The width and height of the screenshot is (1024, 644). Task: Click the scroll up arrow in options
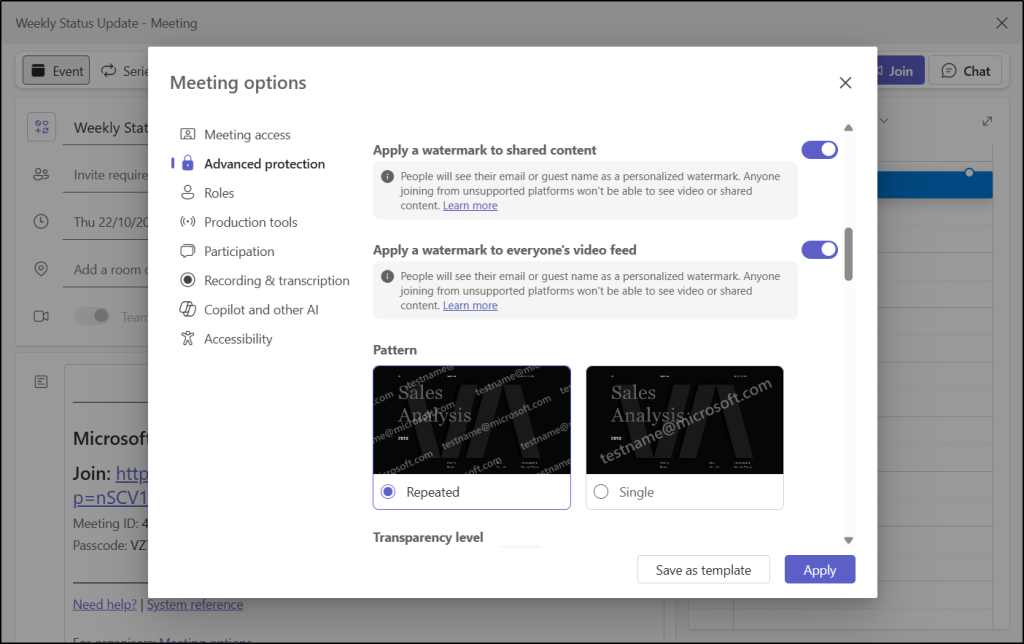click(848, 127)
